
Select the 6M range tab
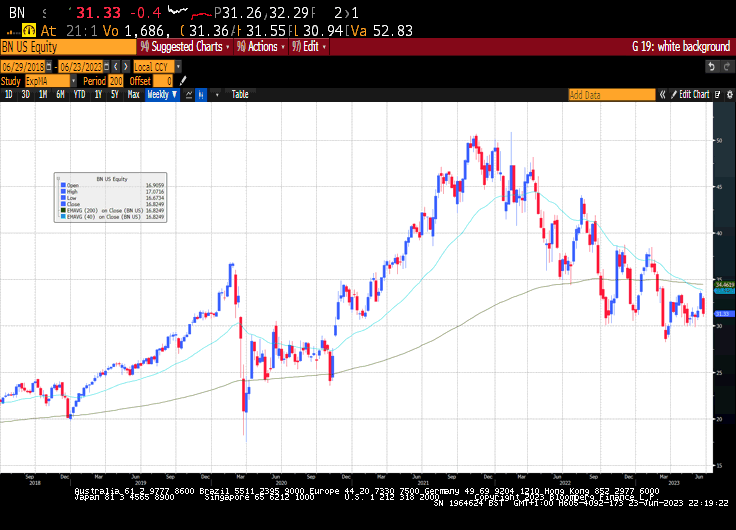click(x=61, y=94)
